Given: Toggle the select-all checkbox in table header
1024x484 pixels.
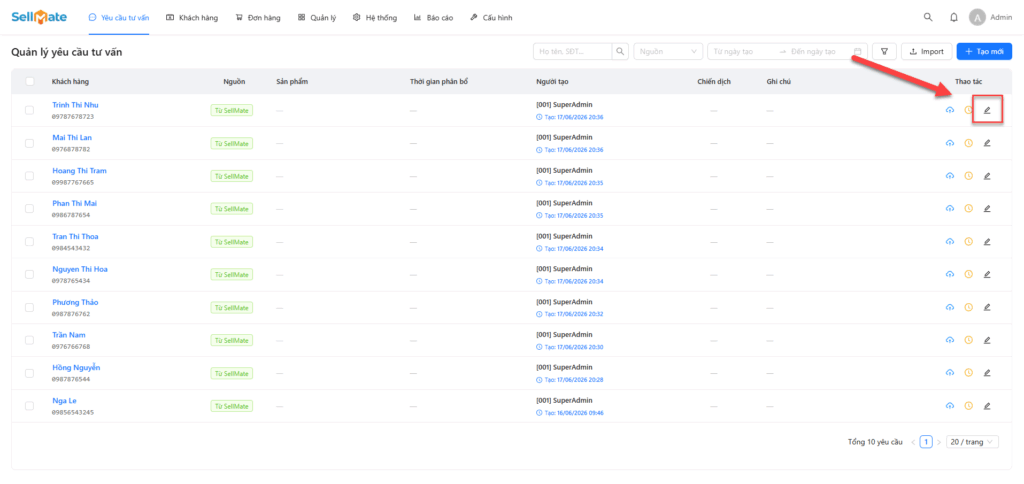Looking at the screenshot, I should coord(29,82).
